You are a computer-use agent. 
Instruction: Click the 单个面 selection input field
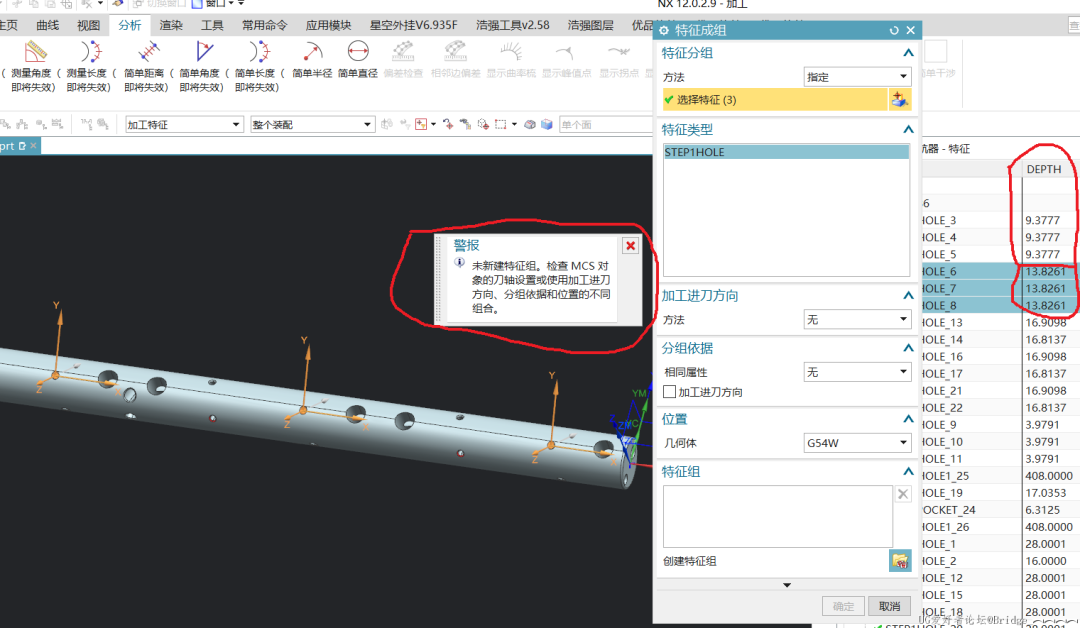605,125
